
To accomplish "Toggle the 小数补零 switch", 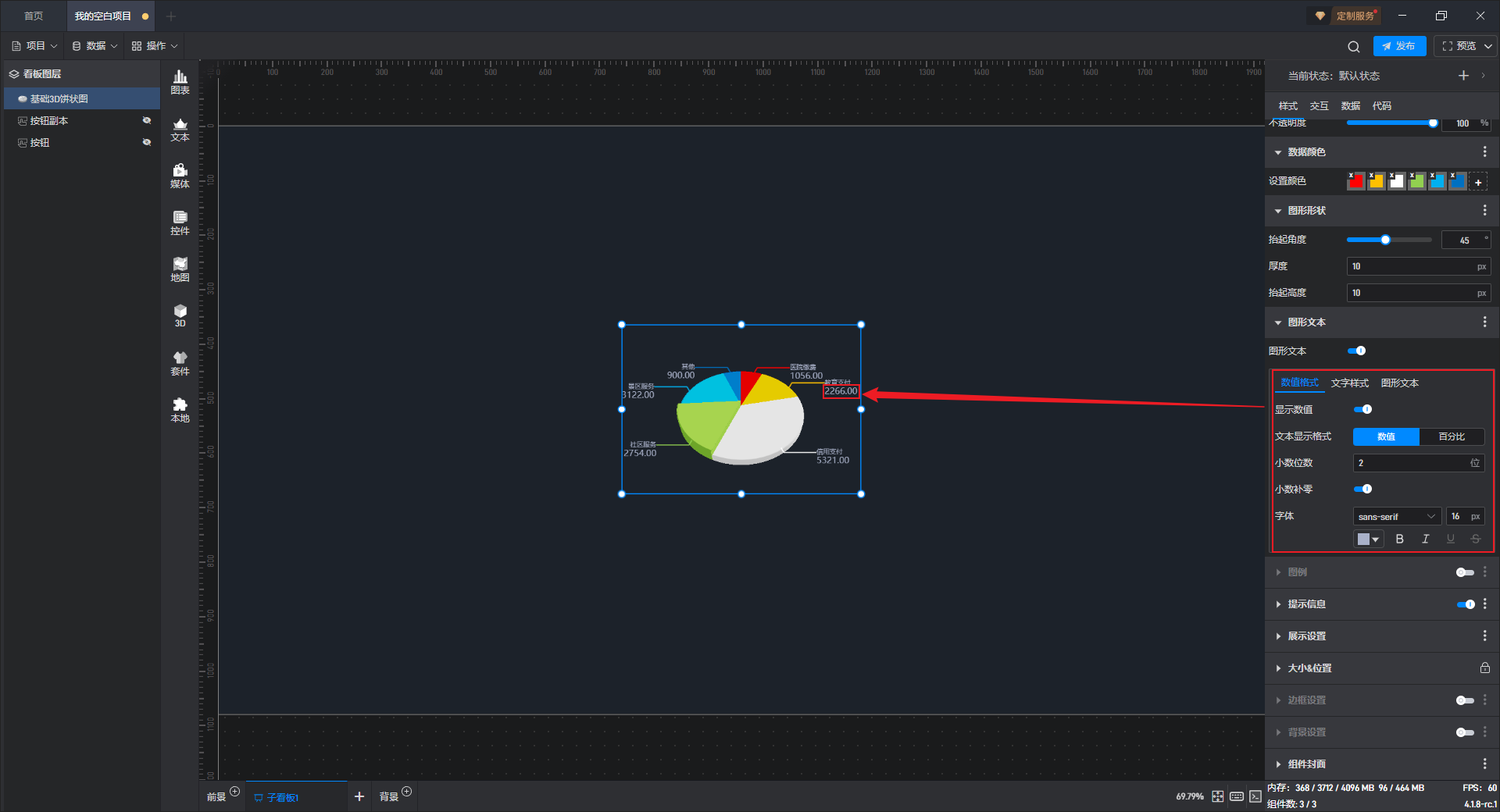I will click(1363, 490).
